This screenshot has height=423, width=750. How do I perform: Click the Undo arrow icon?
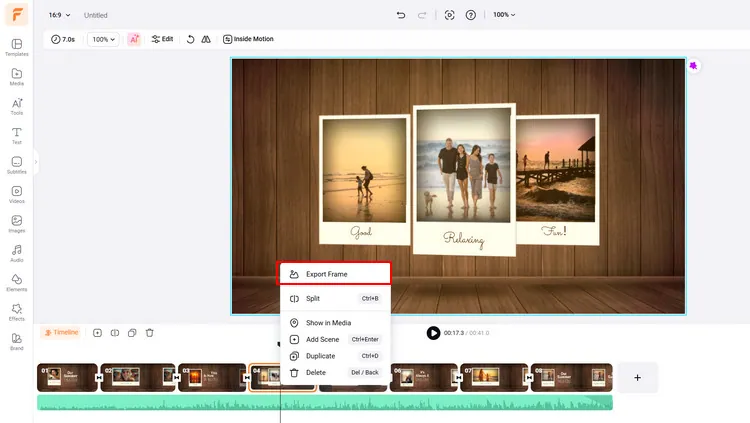401,15
